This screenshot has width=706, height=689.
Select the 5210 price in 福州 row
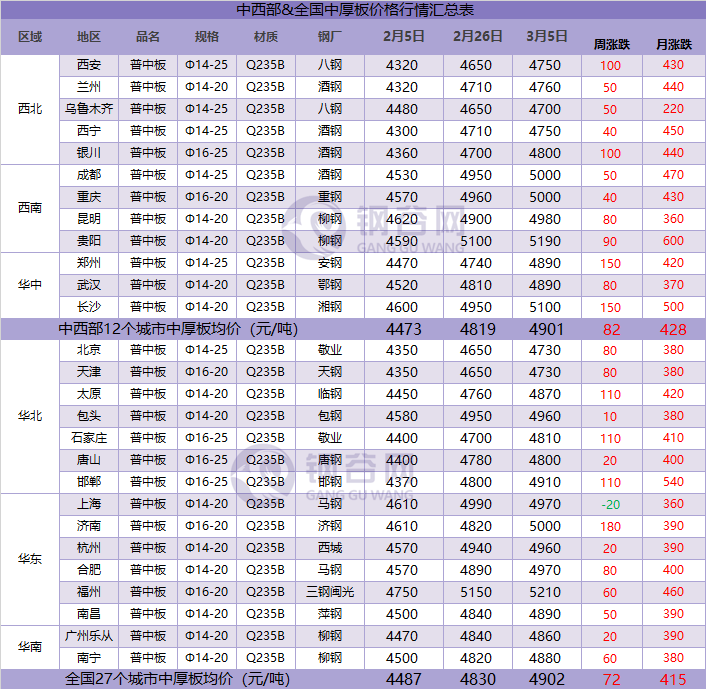(545, 592)
